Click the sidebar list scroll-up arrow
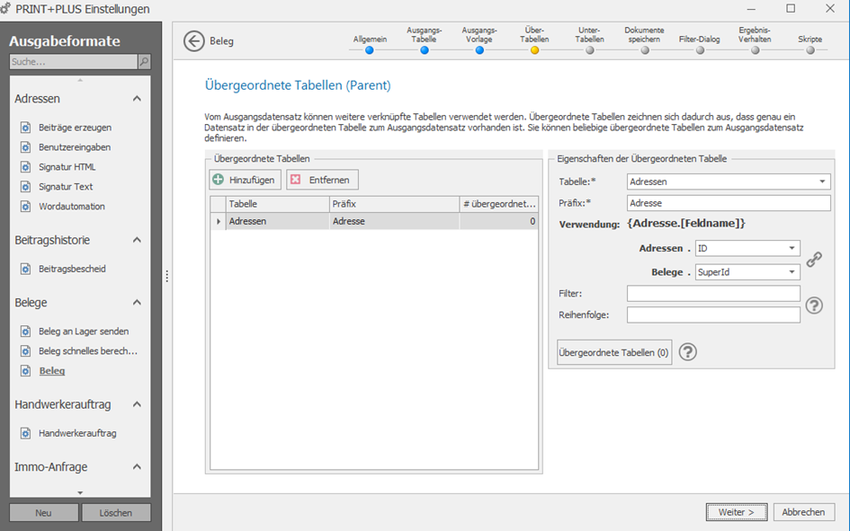850x531 pixels. coord(80,80)
